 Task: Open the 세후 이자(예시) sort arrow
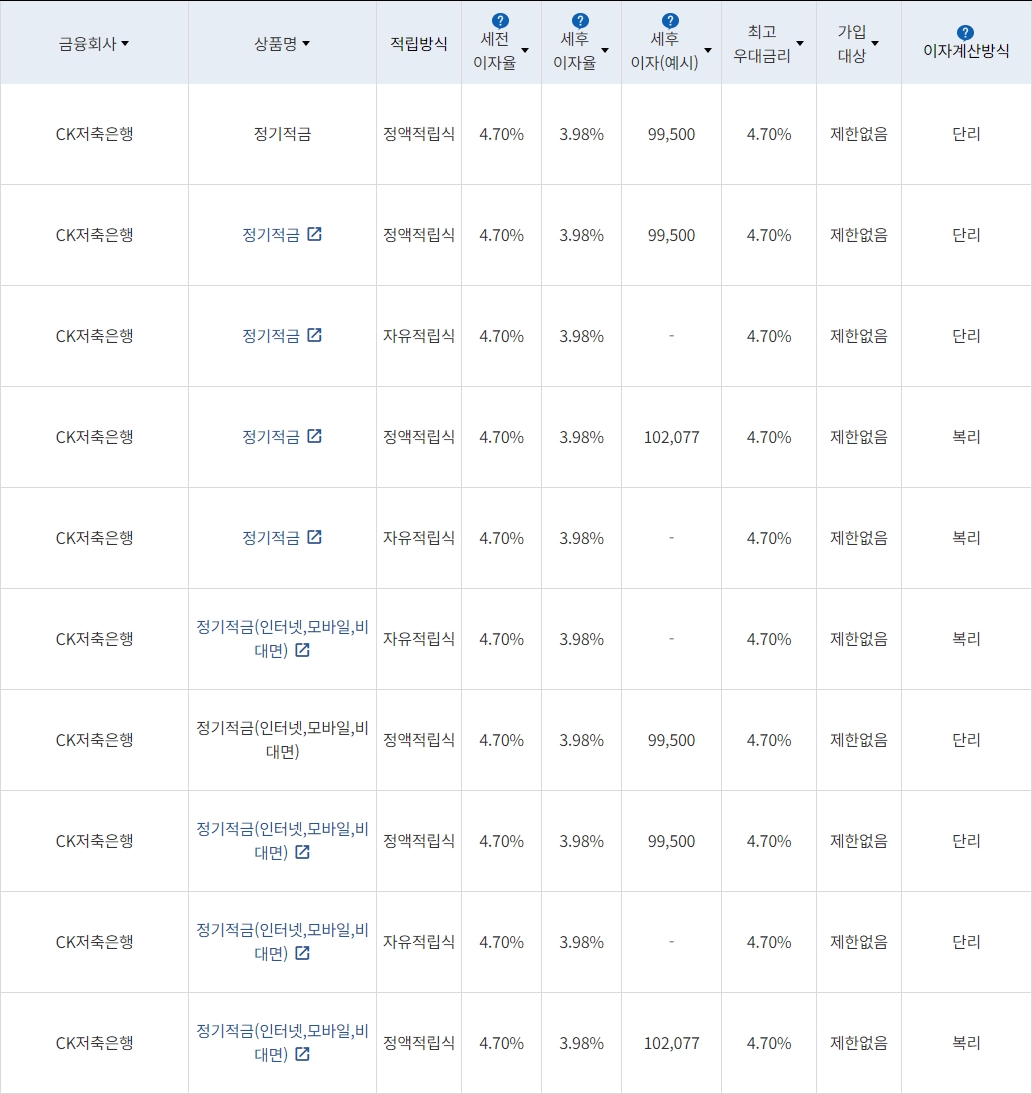pos(707,48)
